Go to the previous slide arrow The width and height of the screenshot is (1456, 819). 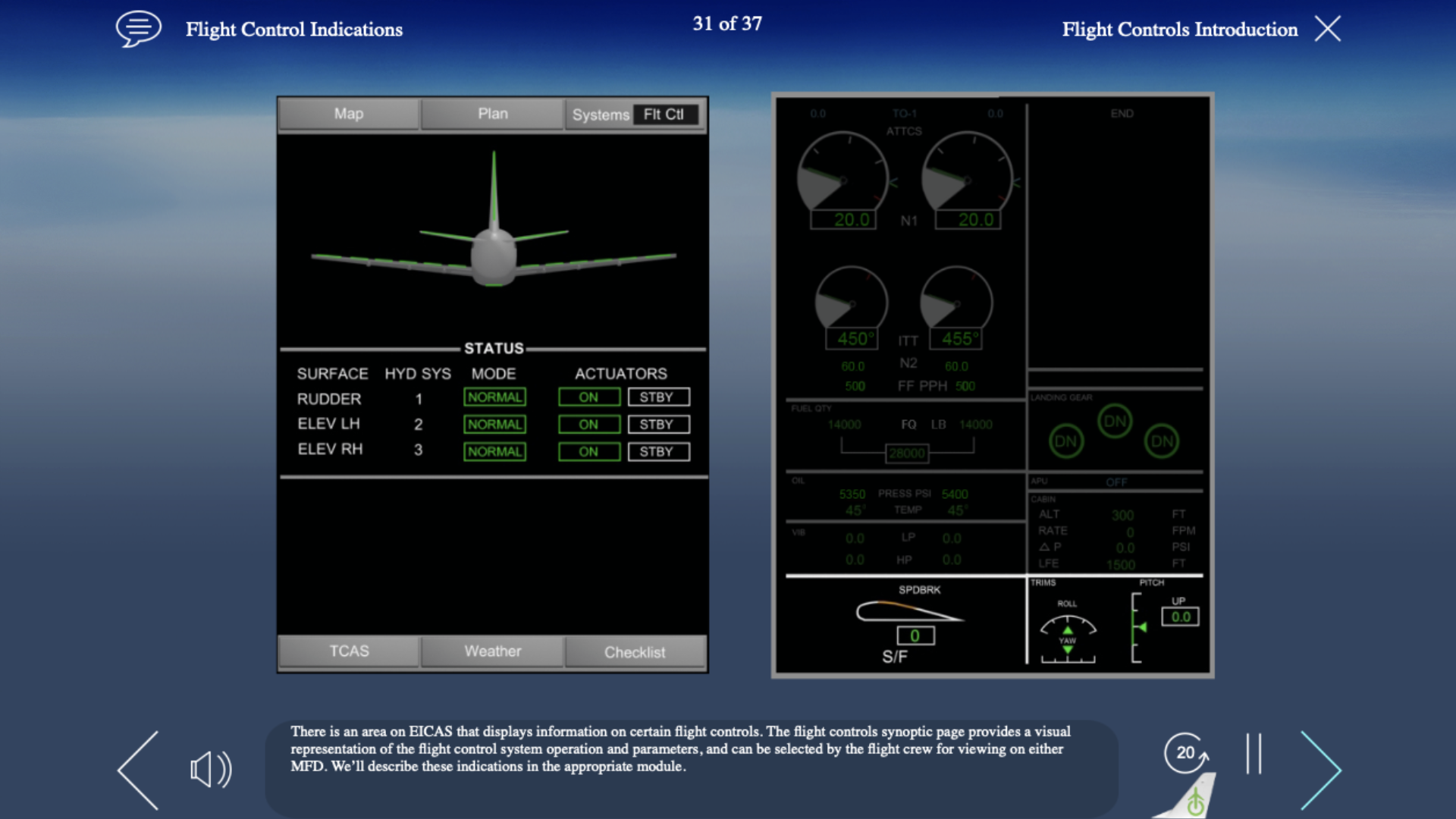pyautogui.click(x=139, y=770)
